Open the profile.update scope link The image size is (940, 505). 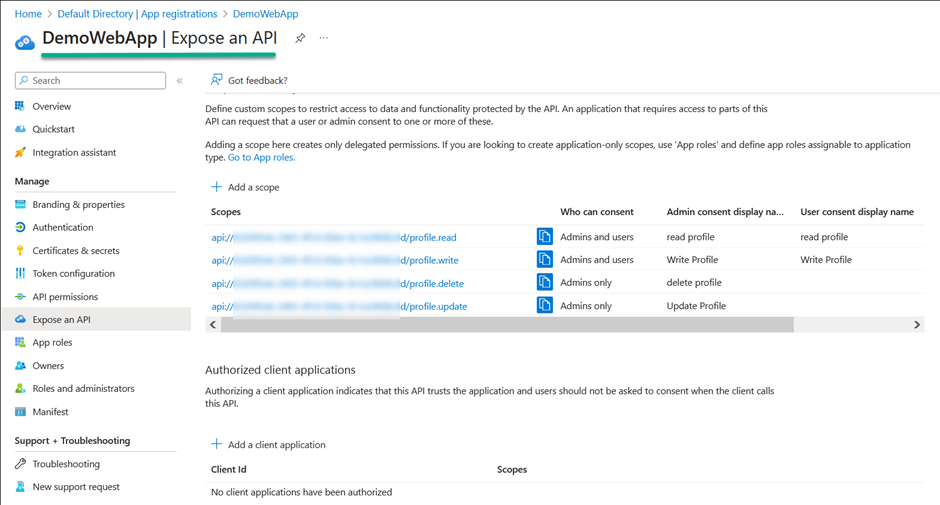coord(339,306)
